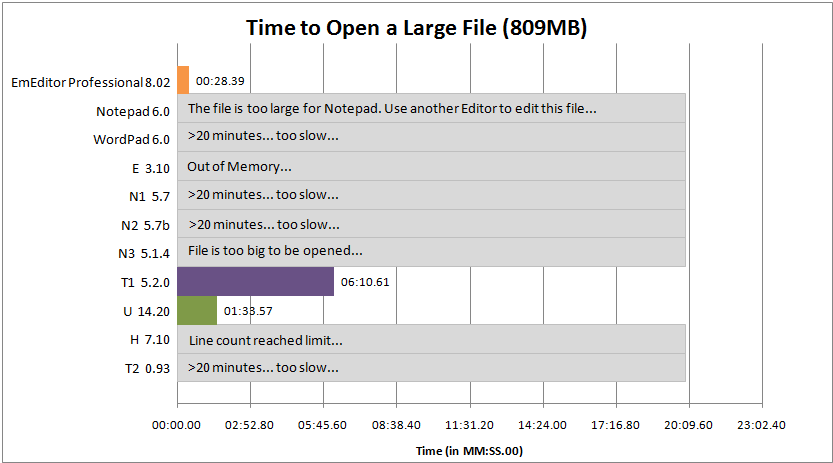Click the 11:31.20 axis tick label
Screen dimensions: 833x463
pyautogui.click(x=469, y=425)
